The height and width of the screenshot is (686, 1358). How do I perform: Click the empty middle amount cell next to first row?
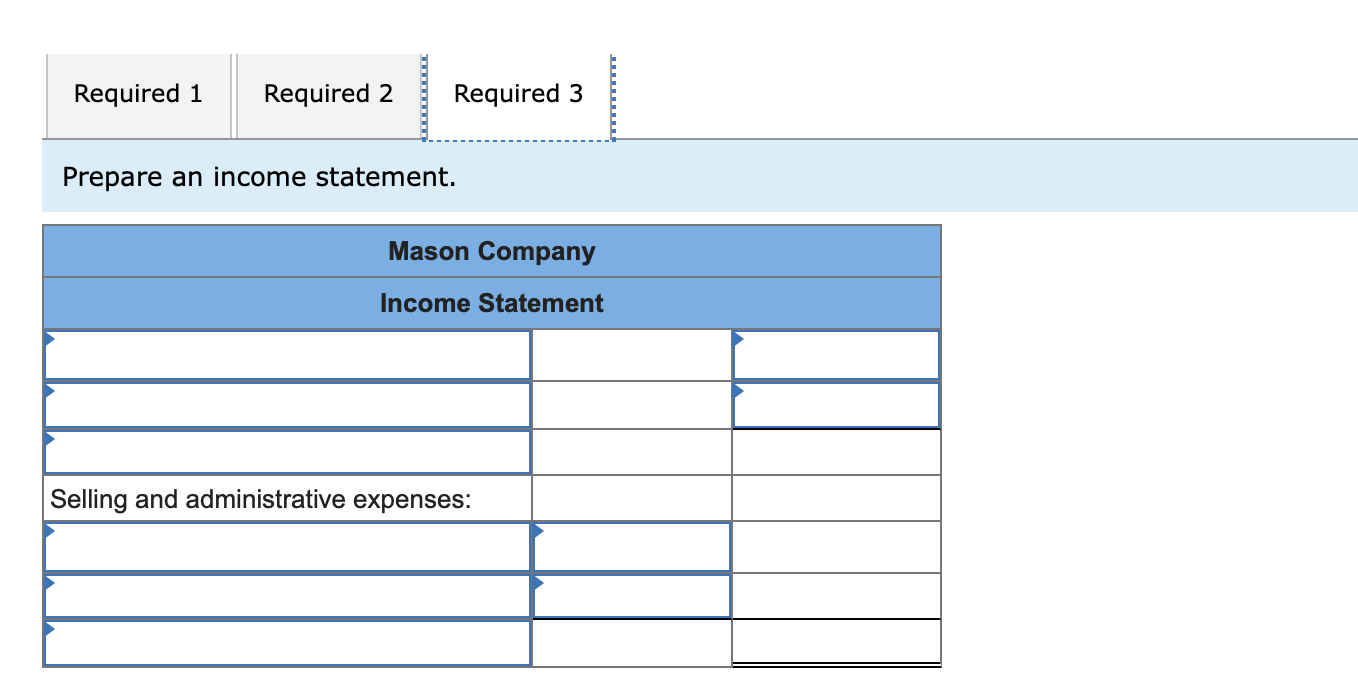click(631, 354)
